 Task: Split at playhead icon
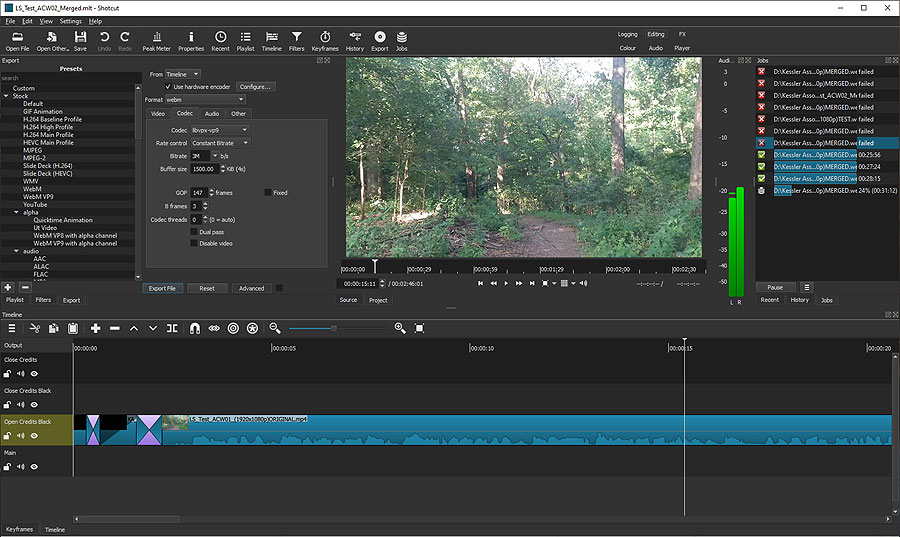click(172, 328)
